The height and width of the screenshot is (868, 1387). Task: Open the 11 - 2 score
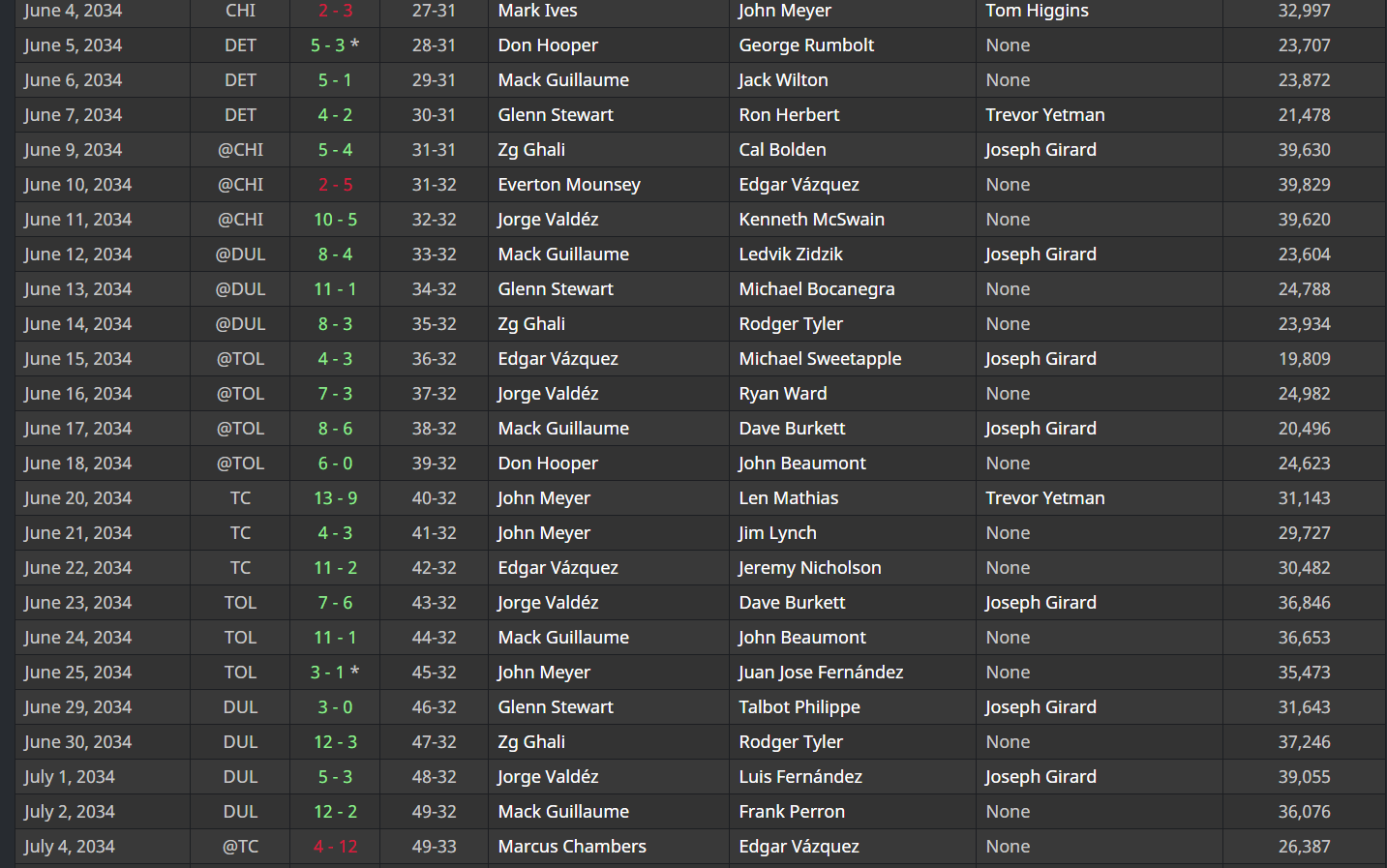pyautogui.click(x=335, y=568)
